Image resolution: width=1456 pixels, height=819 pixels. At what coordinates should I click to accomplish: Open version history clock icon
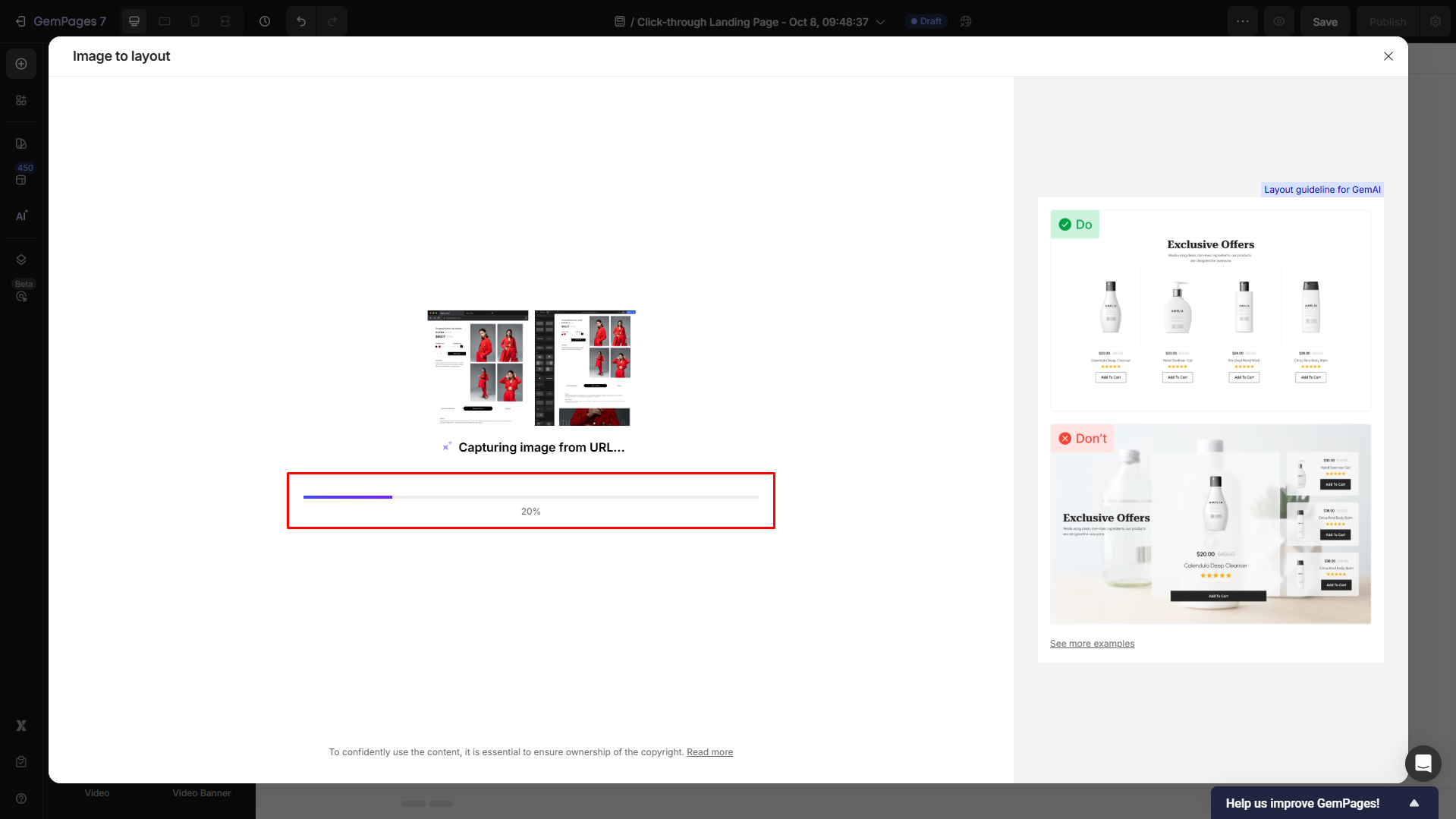point(265,21)
